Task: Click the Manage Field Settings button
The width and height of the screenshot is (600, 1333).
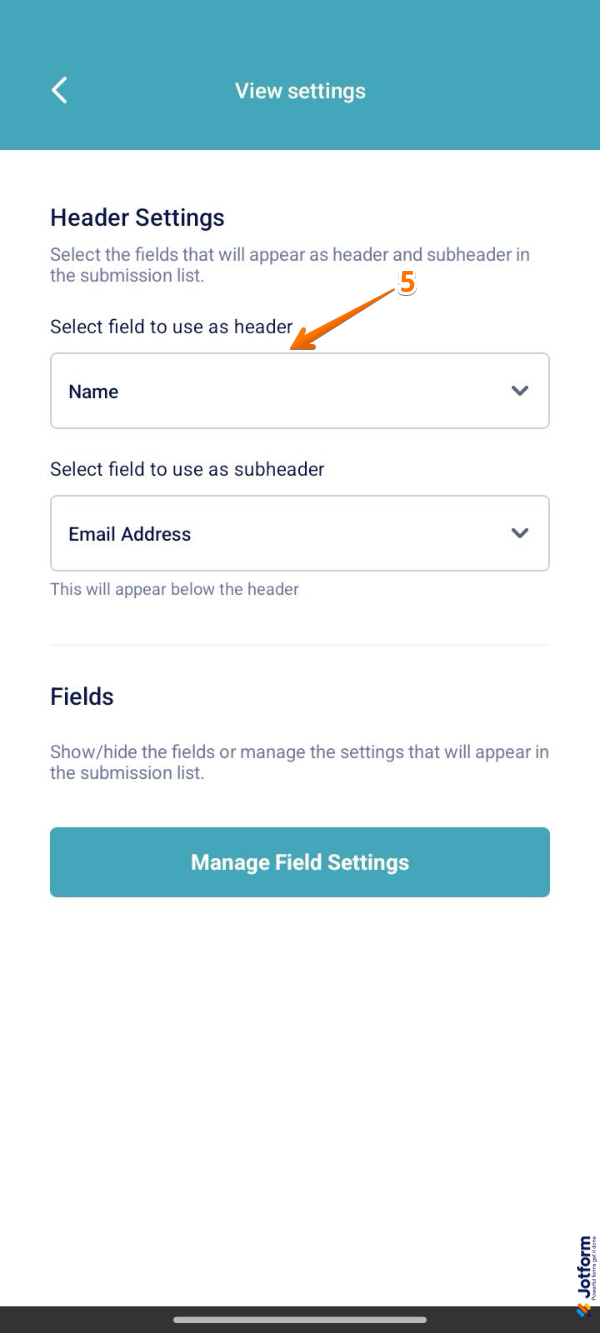Action: 300,862
